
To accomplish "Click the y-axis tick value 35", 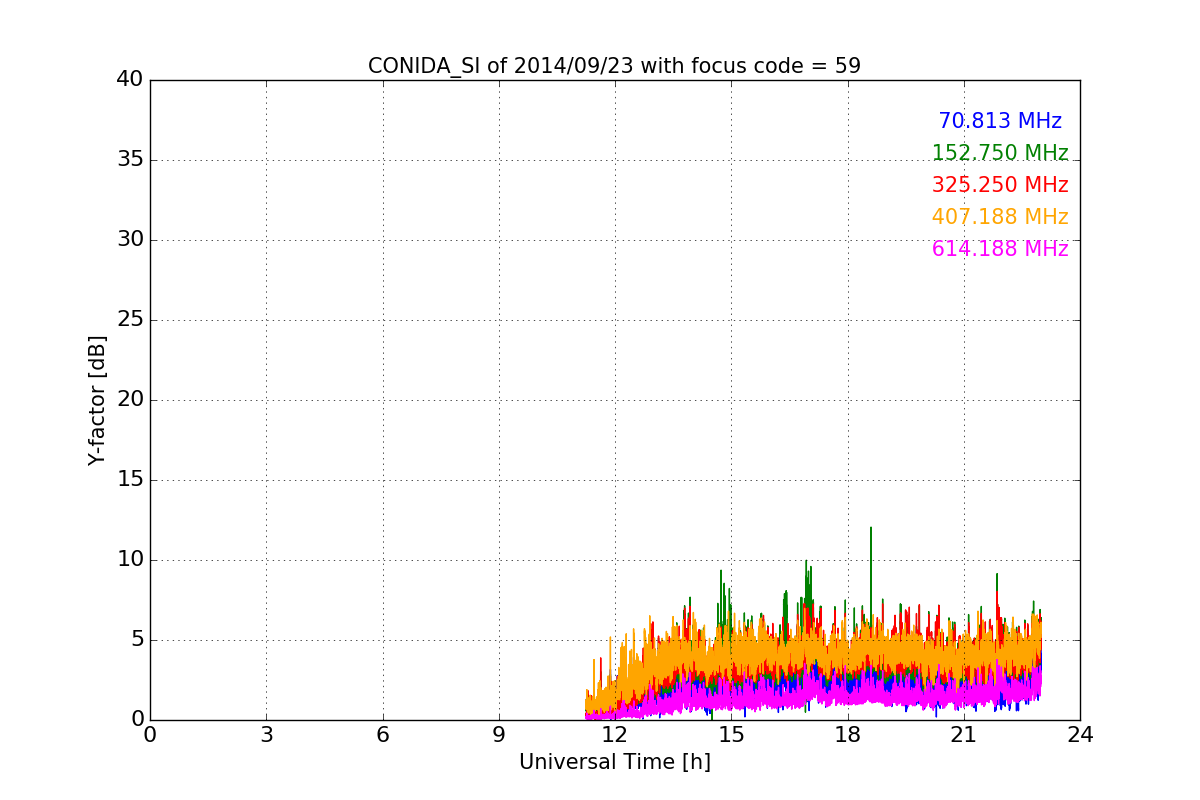I will pos(130,160).
